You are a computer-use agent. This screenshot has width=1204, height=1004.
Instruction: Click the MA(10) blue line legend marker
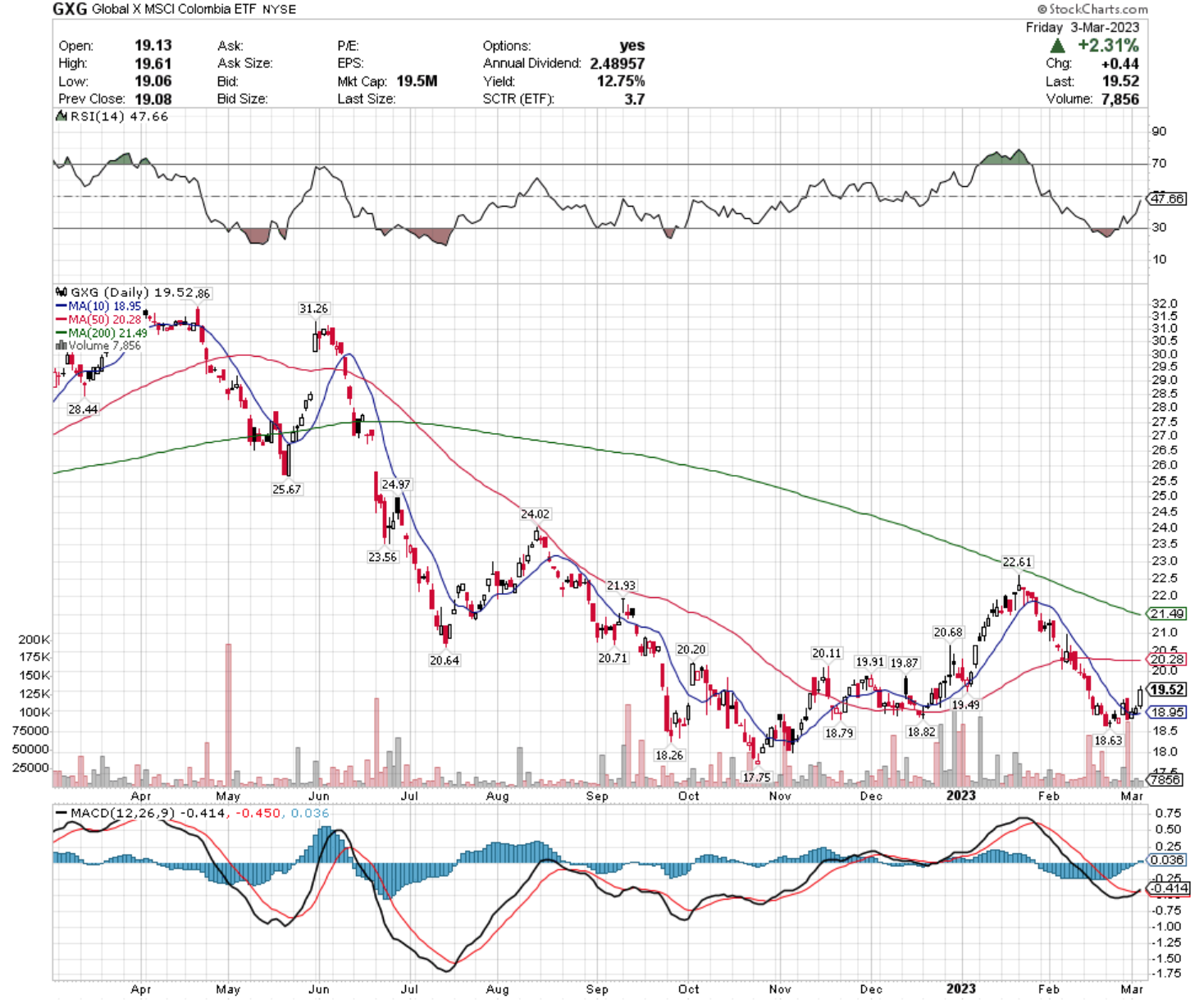click(x=61, y=306)
